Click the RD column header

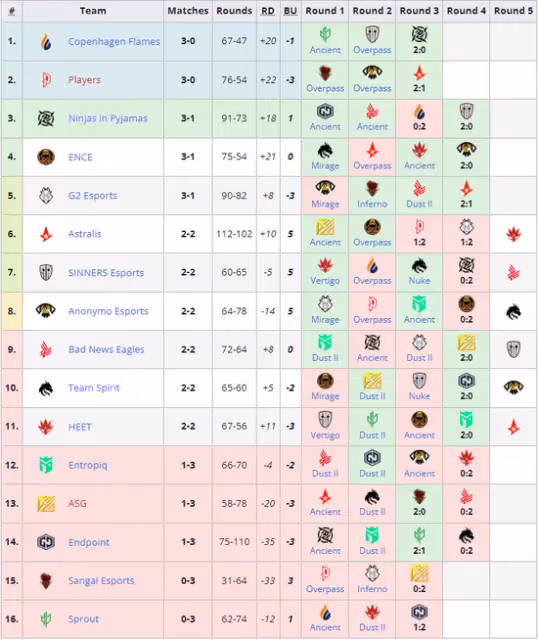[x=268, y=11]
